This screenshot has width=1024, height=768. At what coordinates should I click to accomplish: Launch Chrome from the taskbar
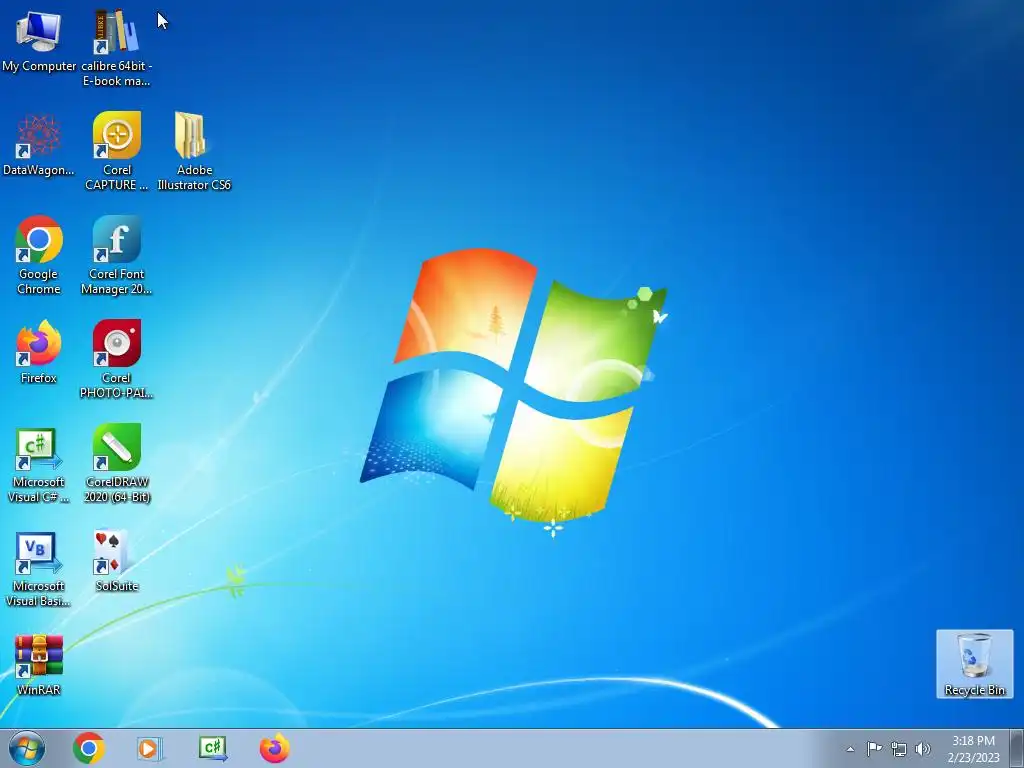pyautogui.click(x=89, y=748)
